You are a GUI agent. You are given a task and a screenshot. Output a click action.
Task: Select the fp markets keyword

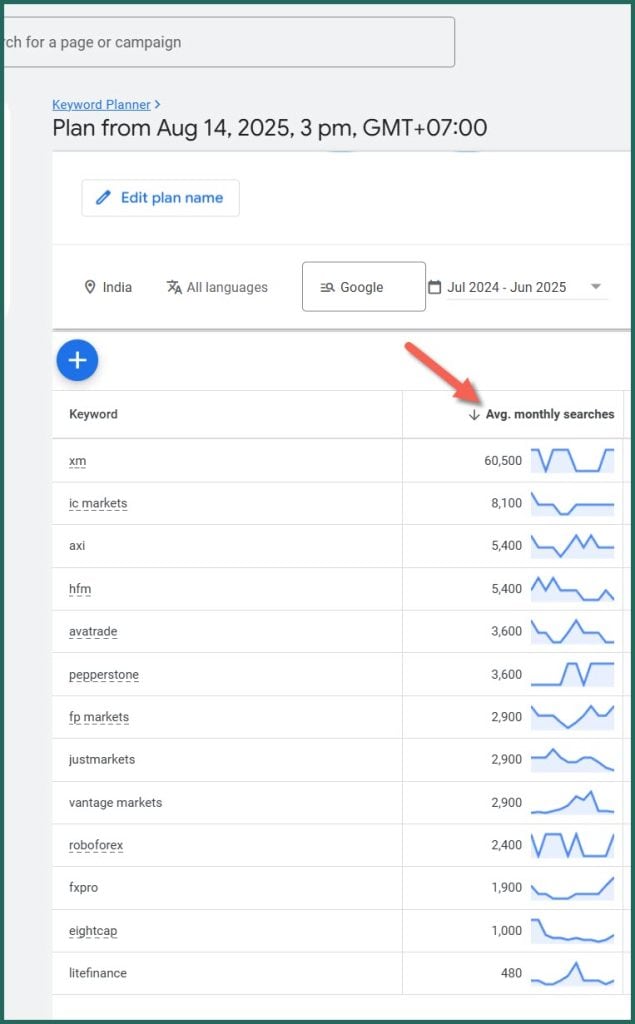click(99, 717)
